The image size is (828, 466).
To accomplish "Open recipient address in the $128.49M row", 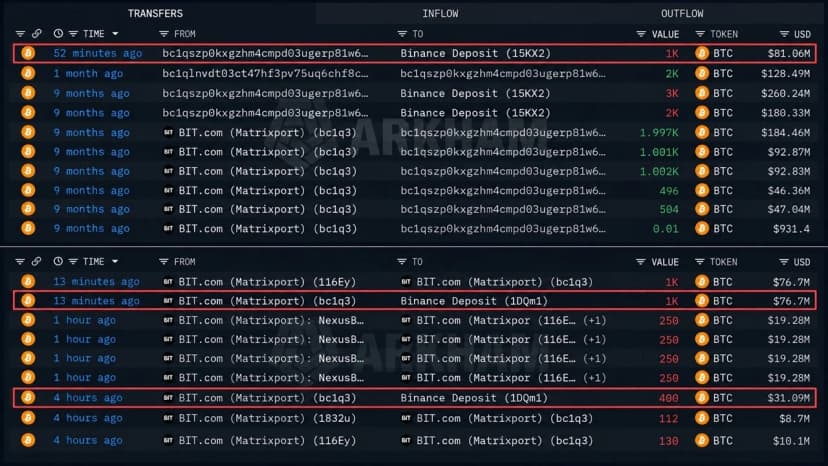I will pos(503,73).
